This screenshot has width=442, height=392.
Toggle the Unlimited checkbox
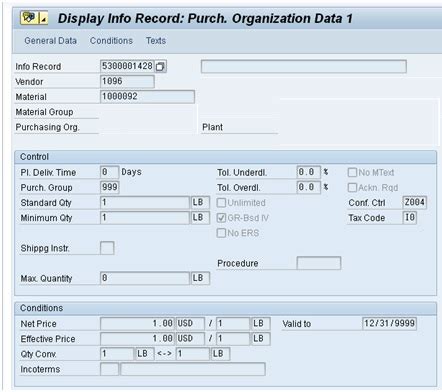(x=221, y=203)
